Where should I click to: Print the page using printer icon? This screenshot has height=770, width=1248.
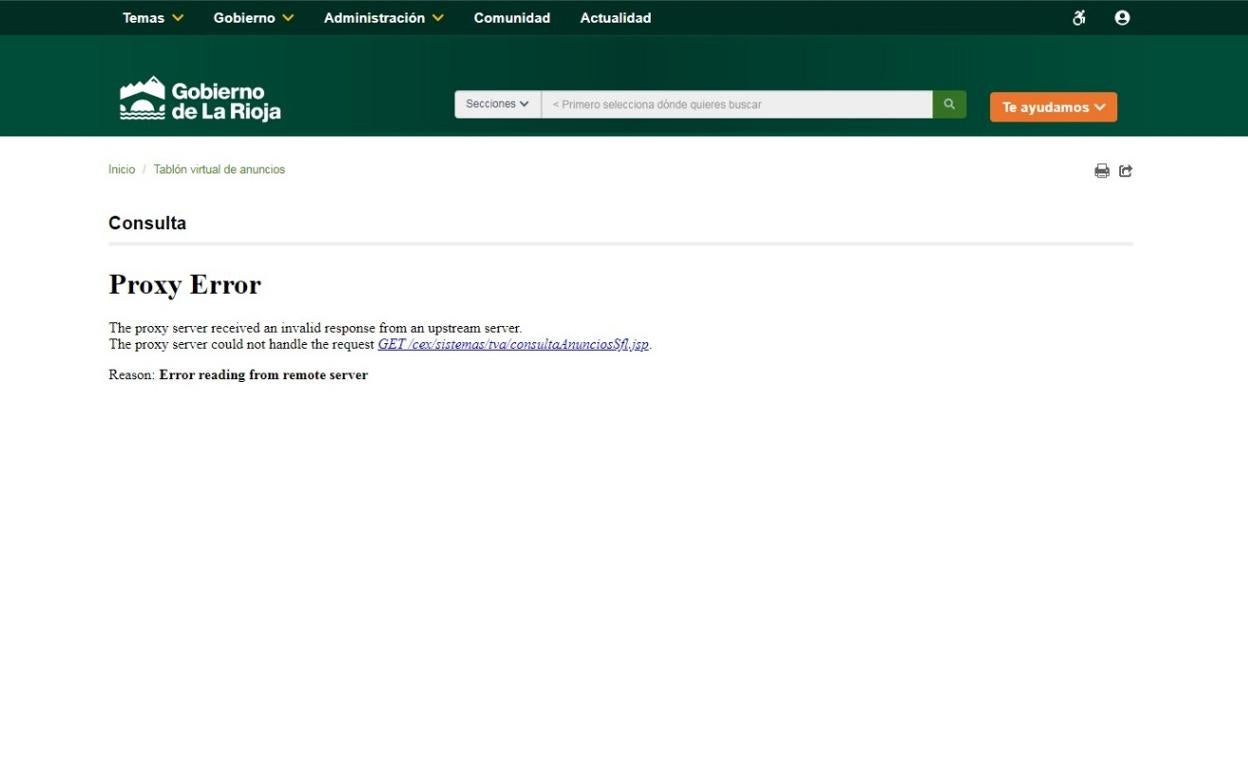(x=1101, y=171)
